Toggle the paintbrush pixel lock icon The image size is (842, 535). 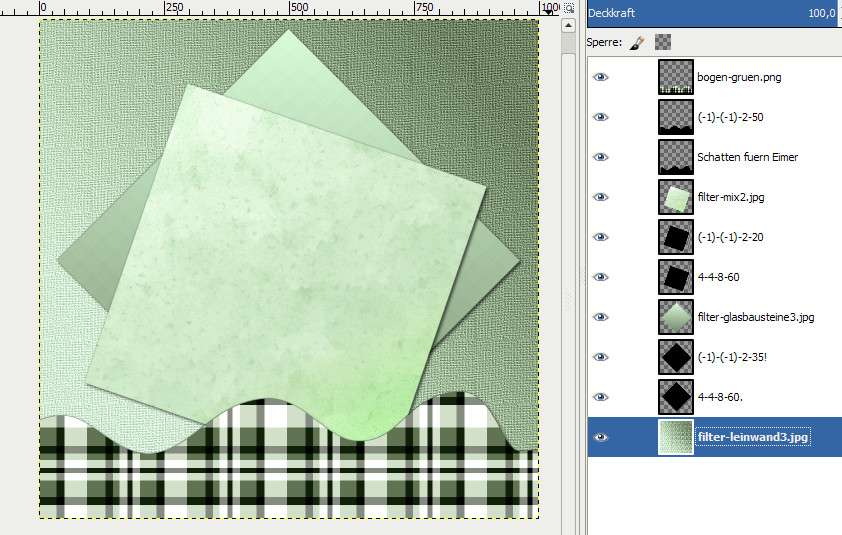pos(636,43)
